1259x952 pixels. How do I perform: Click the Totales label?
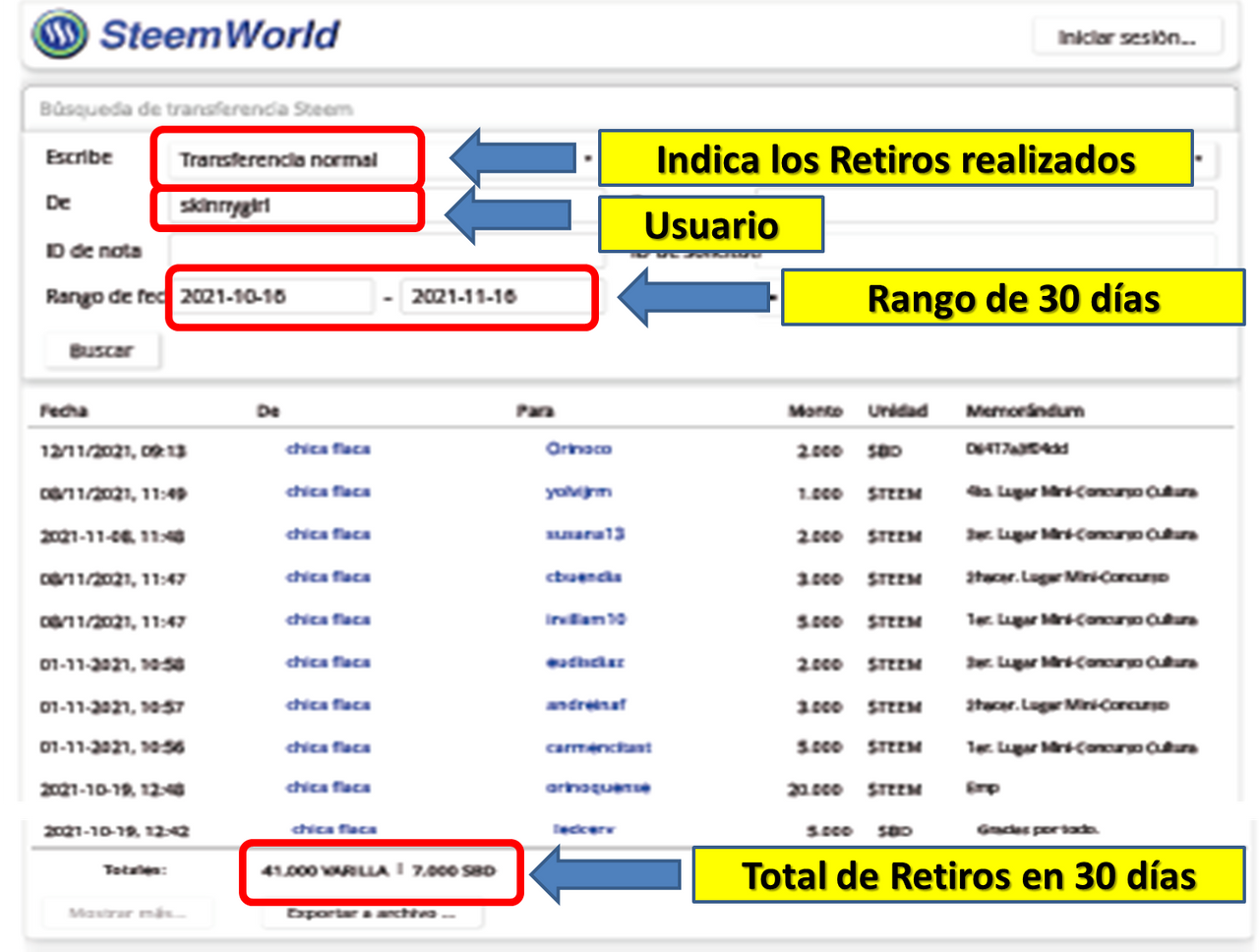pyautogui.click(x=136, y=870)
